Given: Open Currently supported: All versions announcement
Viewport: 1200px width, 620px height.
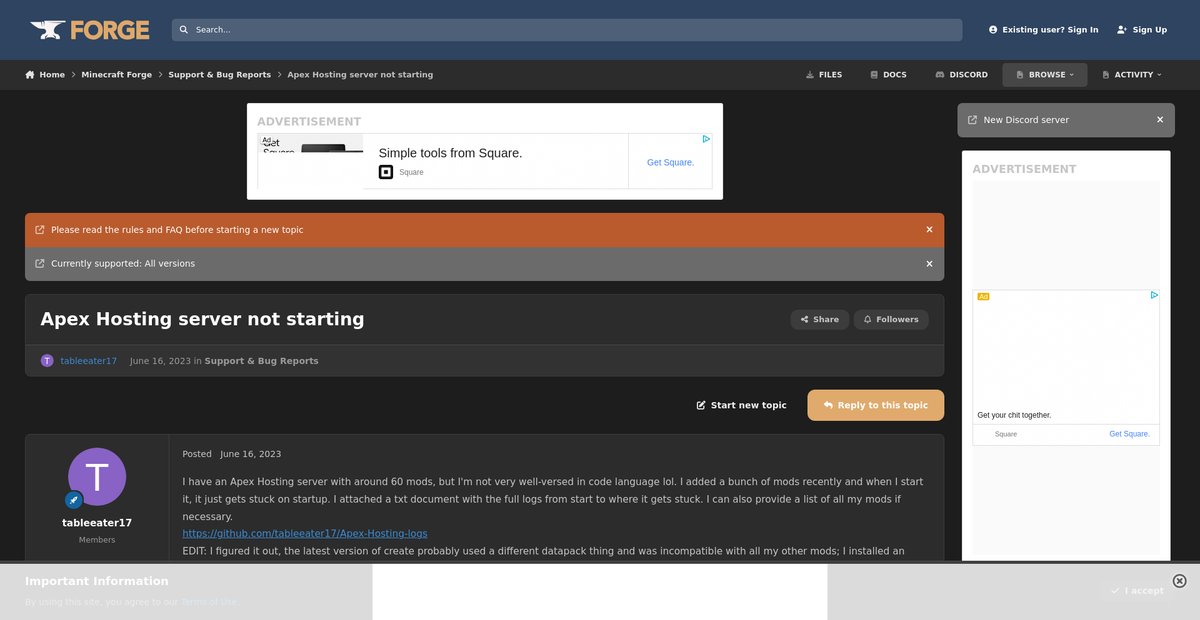Looking at the screenshot, I should pos(123,264).
